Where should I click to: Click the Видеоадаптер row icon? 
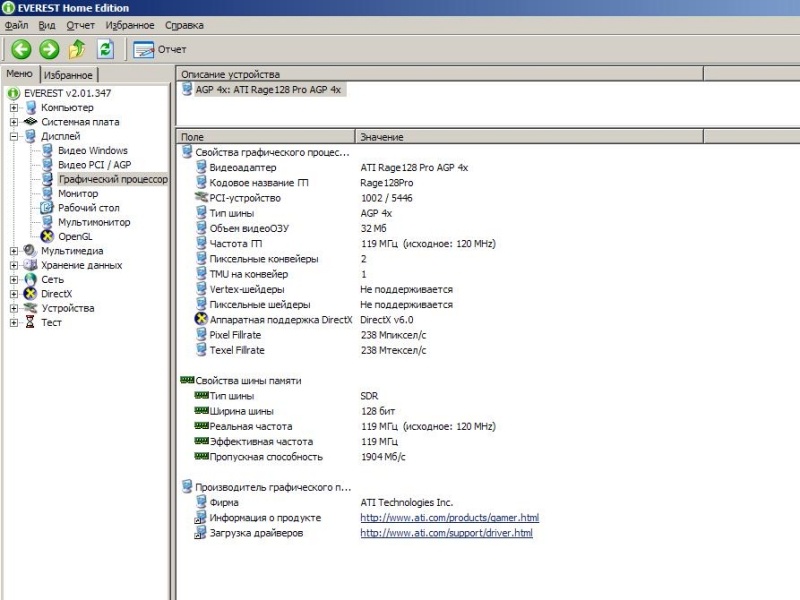(201, 167)
